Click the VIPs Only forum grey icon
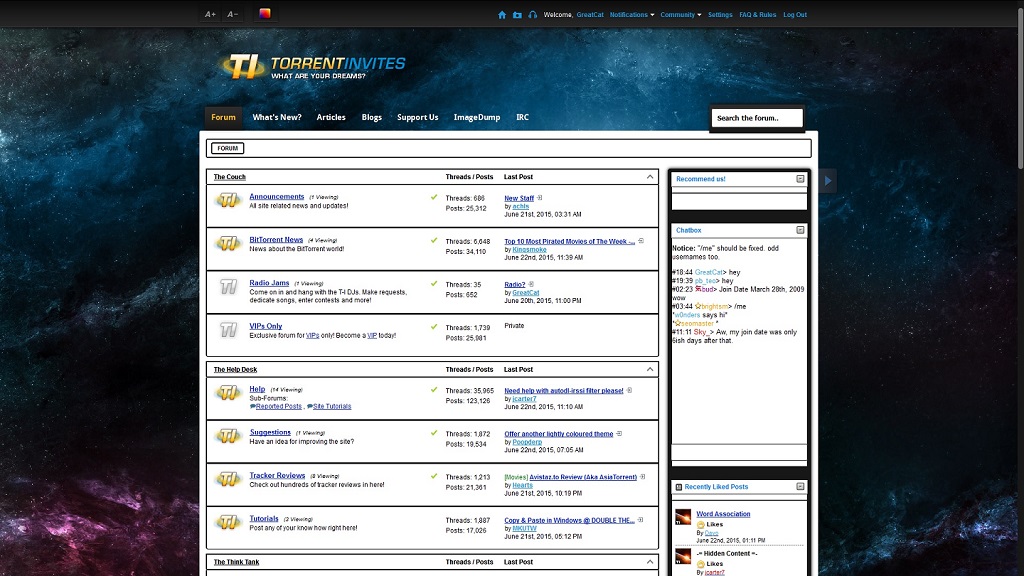 pyautogui.click(x=228, y=330)
